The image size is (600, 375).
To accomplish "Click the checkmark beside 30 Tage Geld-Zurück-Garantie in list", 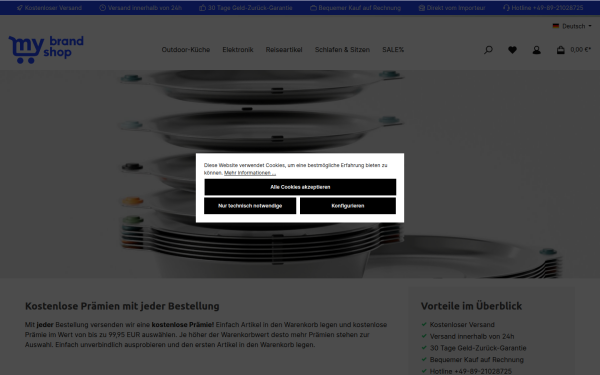I will coord(424,348).
